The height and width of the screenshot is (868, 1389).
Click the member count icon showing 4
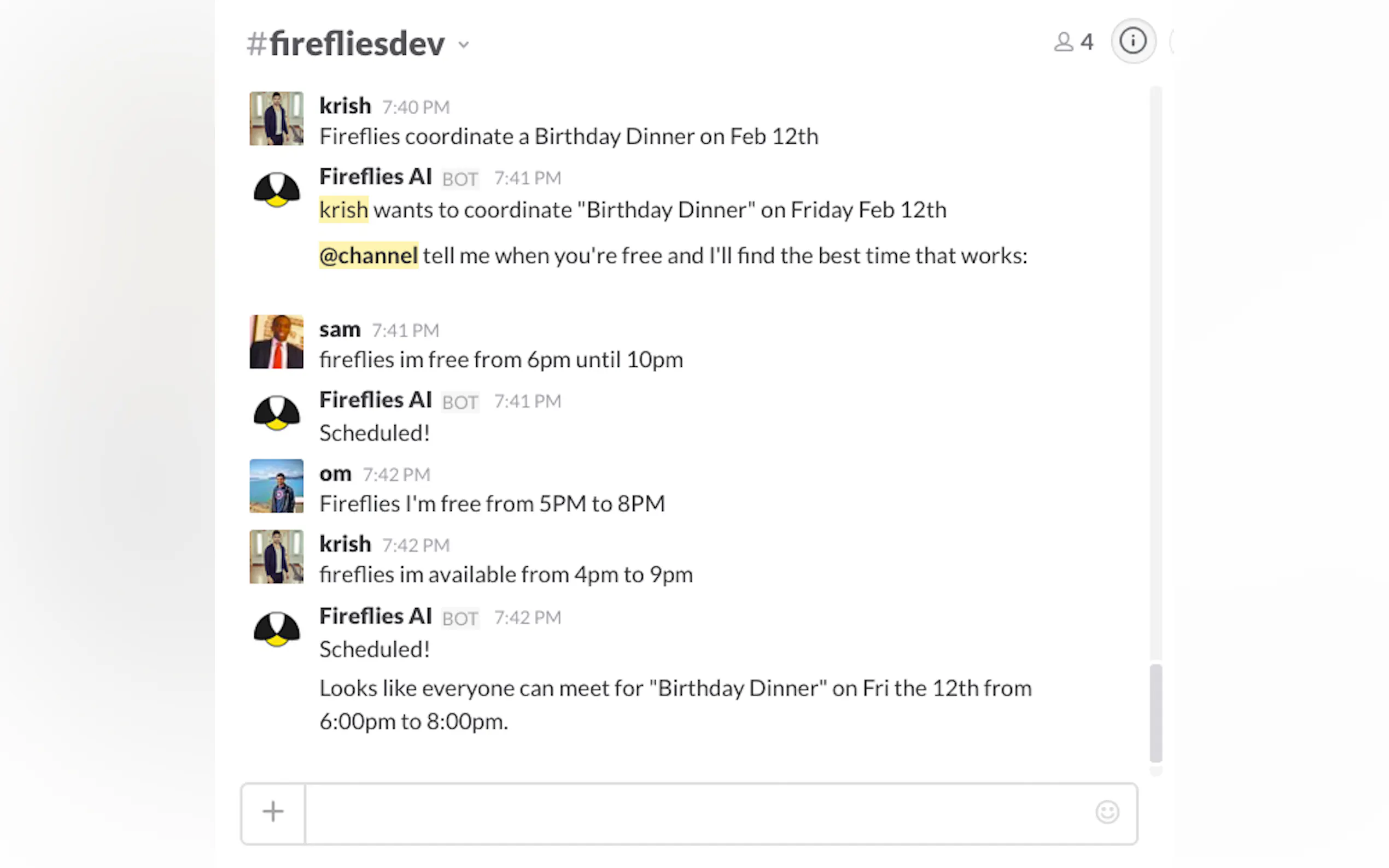(x=1072, y=42)
